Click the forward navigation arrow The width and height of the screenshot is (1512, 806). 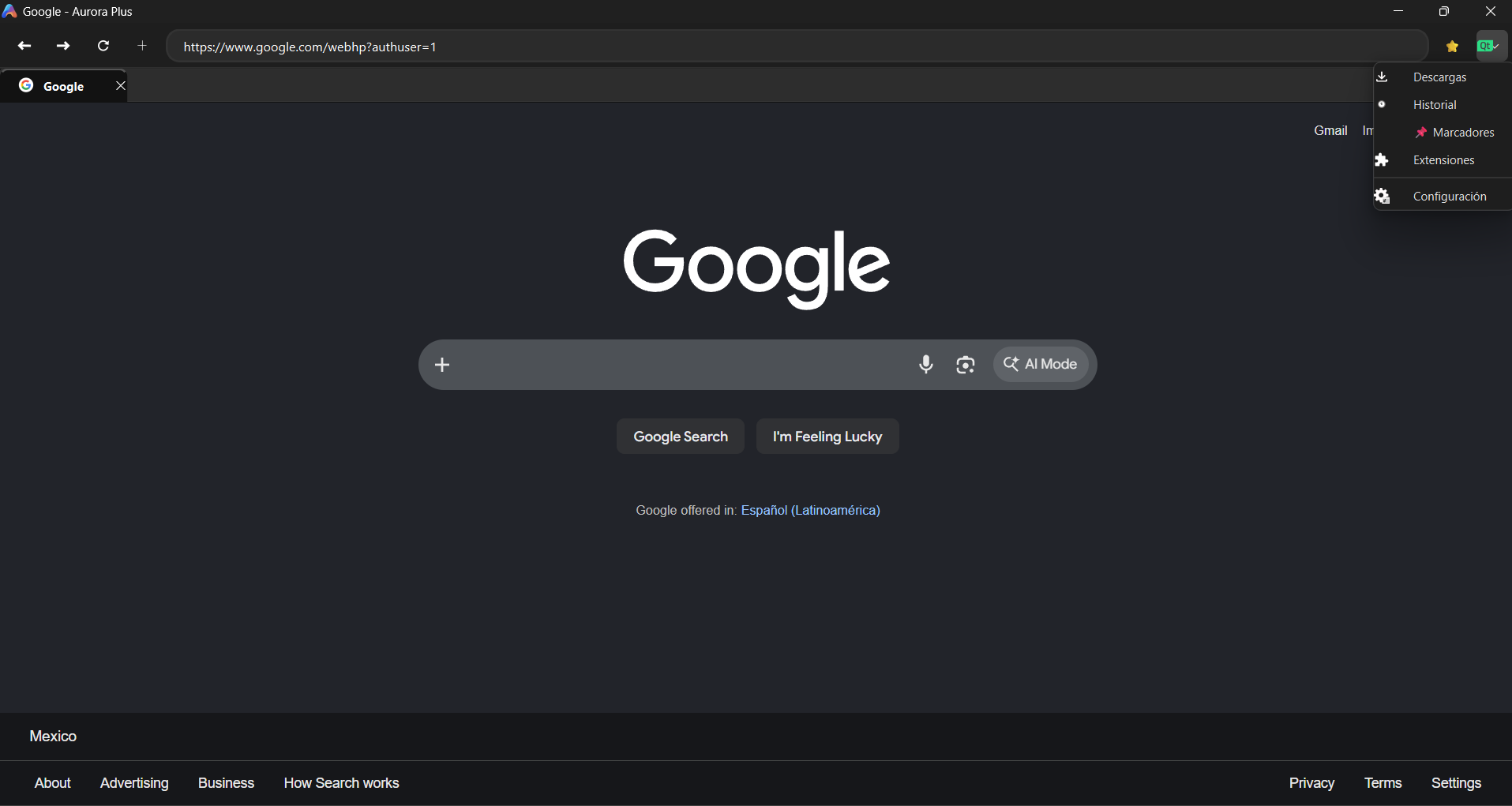(63, 46)
